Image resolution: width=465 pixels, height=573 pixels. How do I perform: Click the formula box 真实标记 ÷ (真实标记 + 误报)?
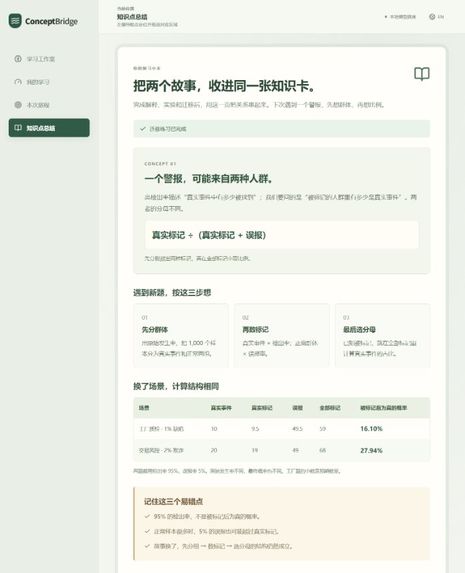[x=281, y=235]
